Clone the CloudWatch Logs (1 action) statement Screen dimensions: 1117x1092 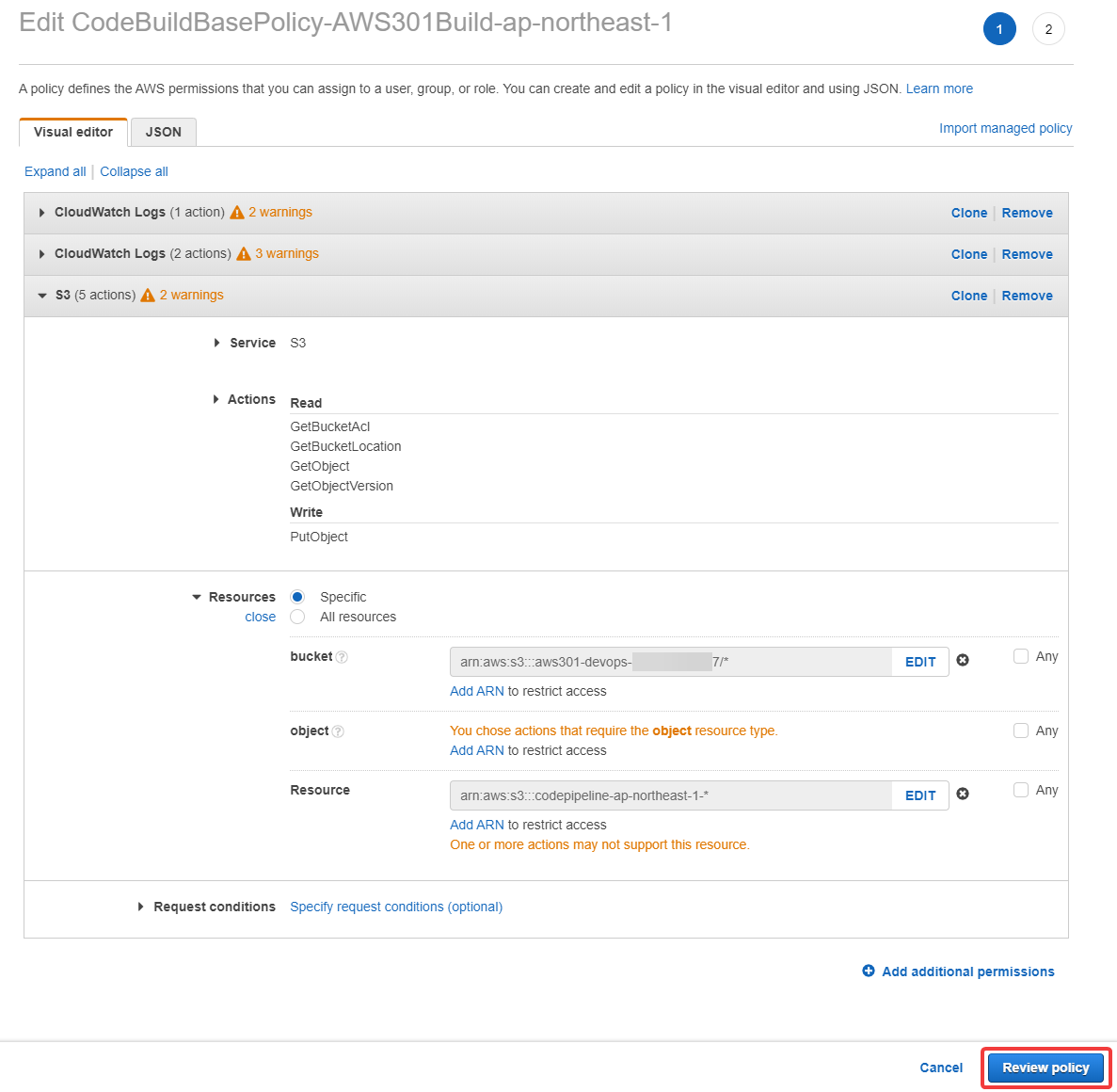point(969,213)
